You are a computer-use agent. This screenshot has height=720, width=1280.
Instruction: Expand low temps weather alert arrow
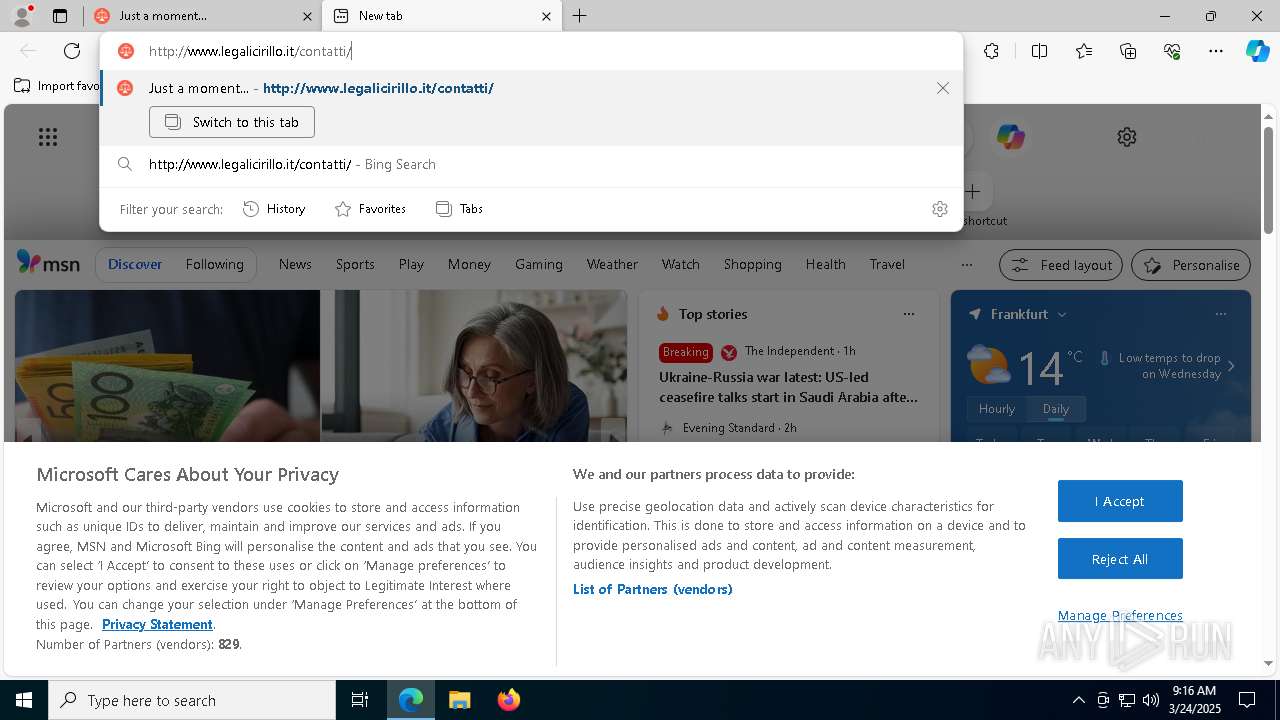1231,366
